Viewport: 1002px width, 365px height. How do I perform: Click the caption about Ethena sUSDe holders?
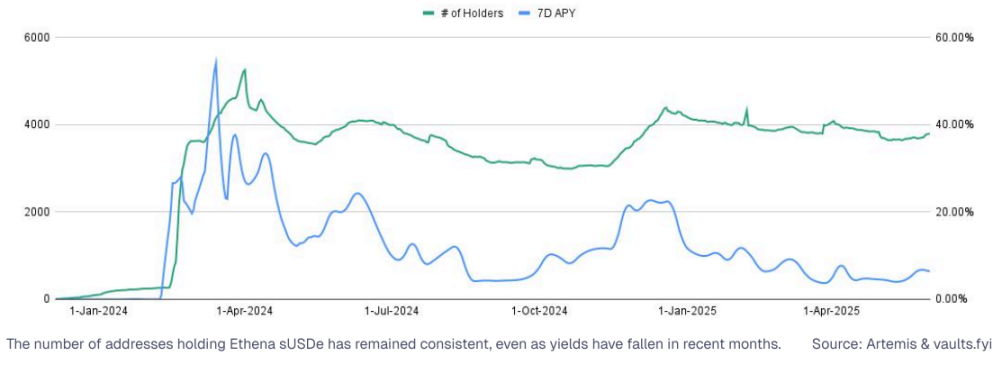coord(394,344)
